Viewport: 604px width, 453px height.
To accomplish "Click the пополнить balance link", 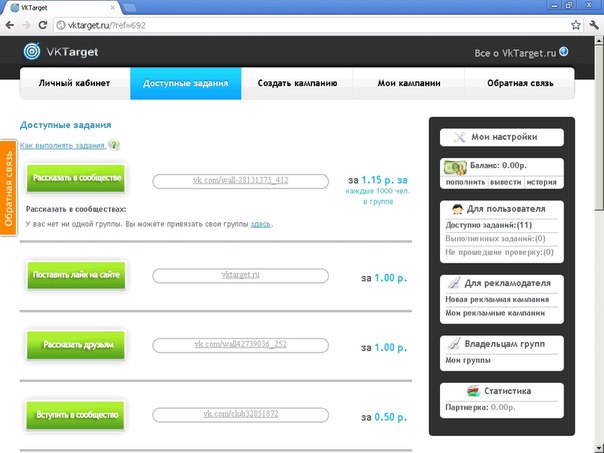I will (465, 182).
